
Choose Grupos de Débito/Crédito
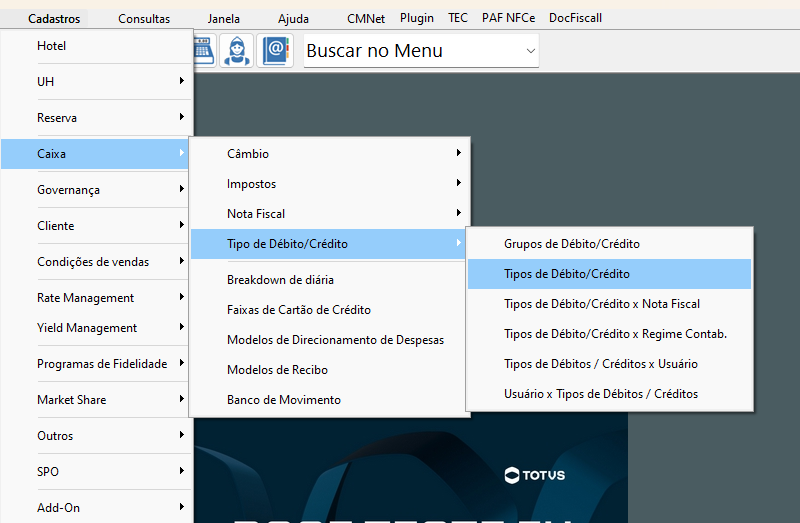[609, 244]
